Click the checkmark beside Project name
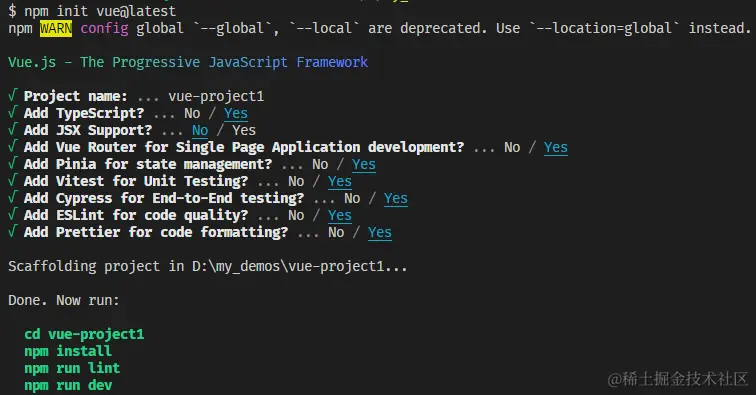The height and width of the screenshot is (395, 756). coord(13,95)
